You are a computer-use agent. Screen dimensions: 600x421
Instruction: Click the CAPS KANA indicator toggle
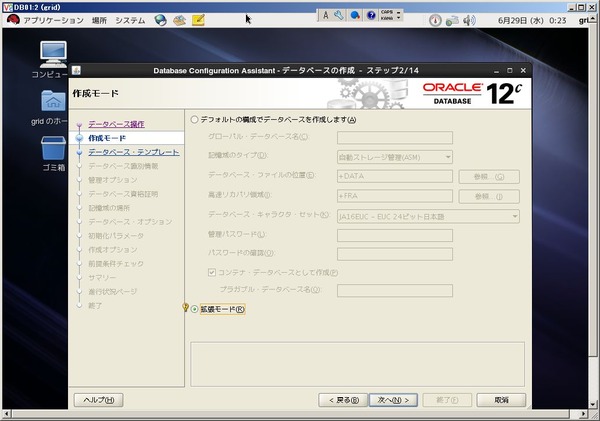pyautogui.click(x=390, y=15)
